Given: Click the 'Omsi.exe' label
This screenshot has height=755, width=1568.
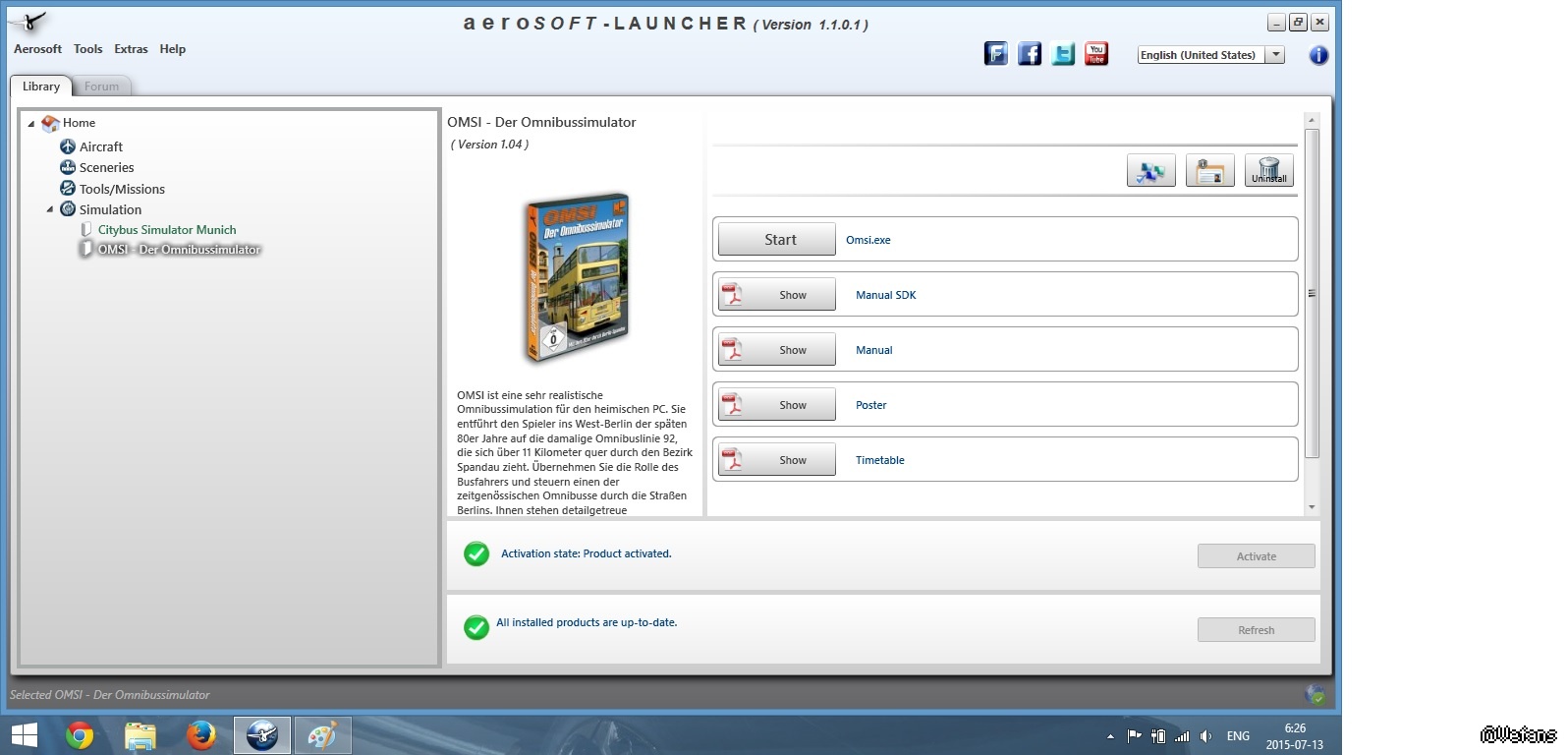Looking at the screenshot, I should pyautogui.click(x=868, y=240).
